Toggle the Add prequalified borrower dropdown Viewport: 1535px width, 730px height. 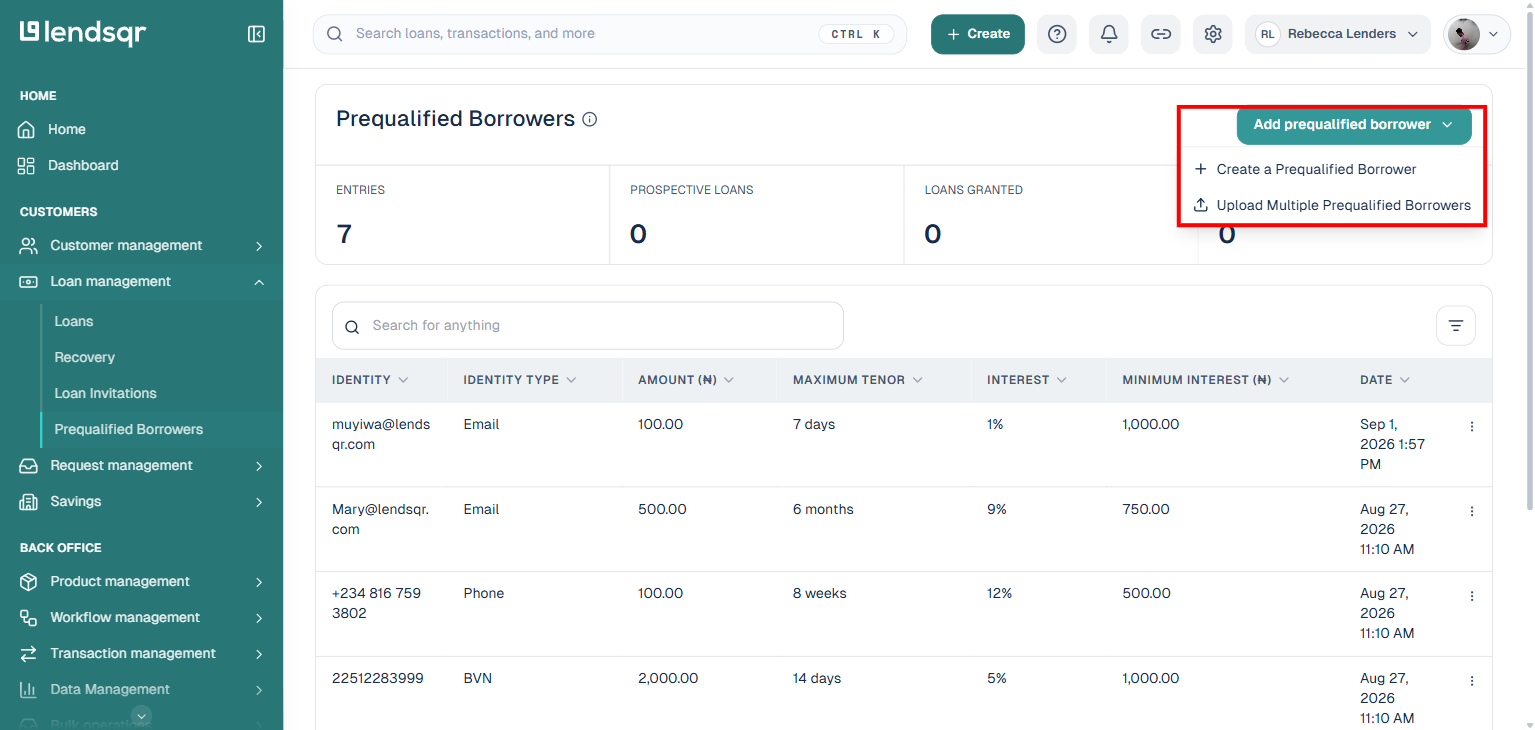click(x=1354, y=125)
